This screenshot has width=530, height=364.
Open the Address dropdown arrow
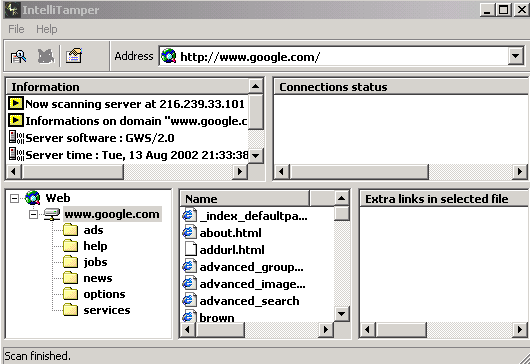515,56
